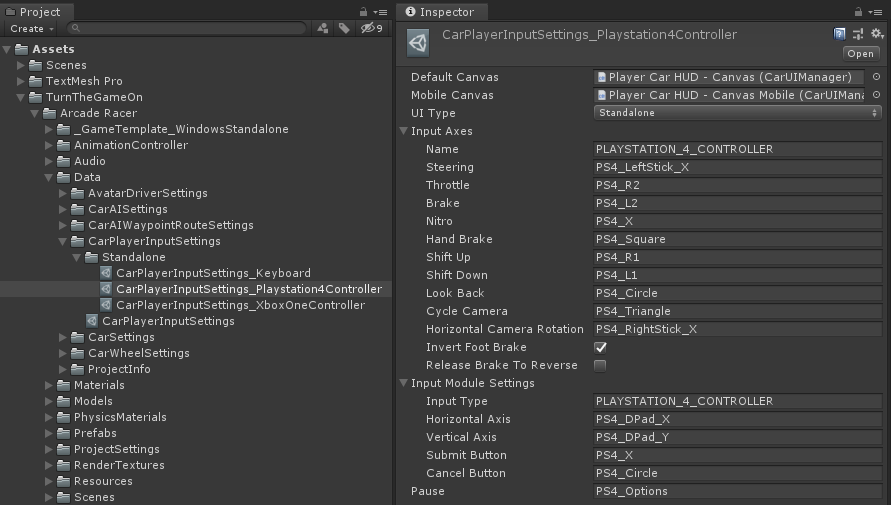The image size is (891, 505).
Task: Click the preset selector icon in Inspector
Action: (858, 34)
